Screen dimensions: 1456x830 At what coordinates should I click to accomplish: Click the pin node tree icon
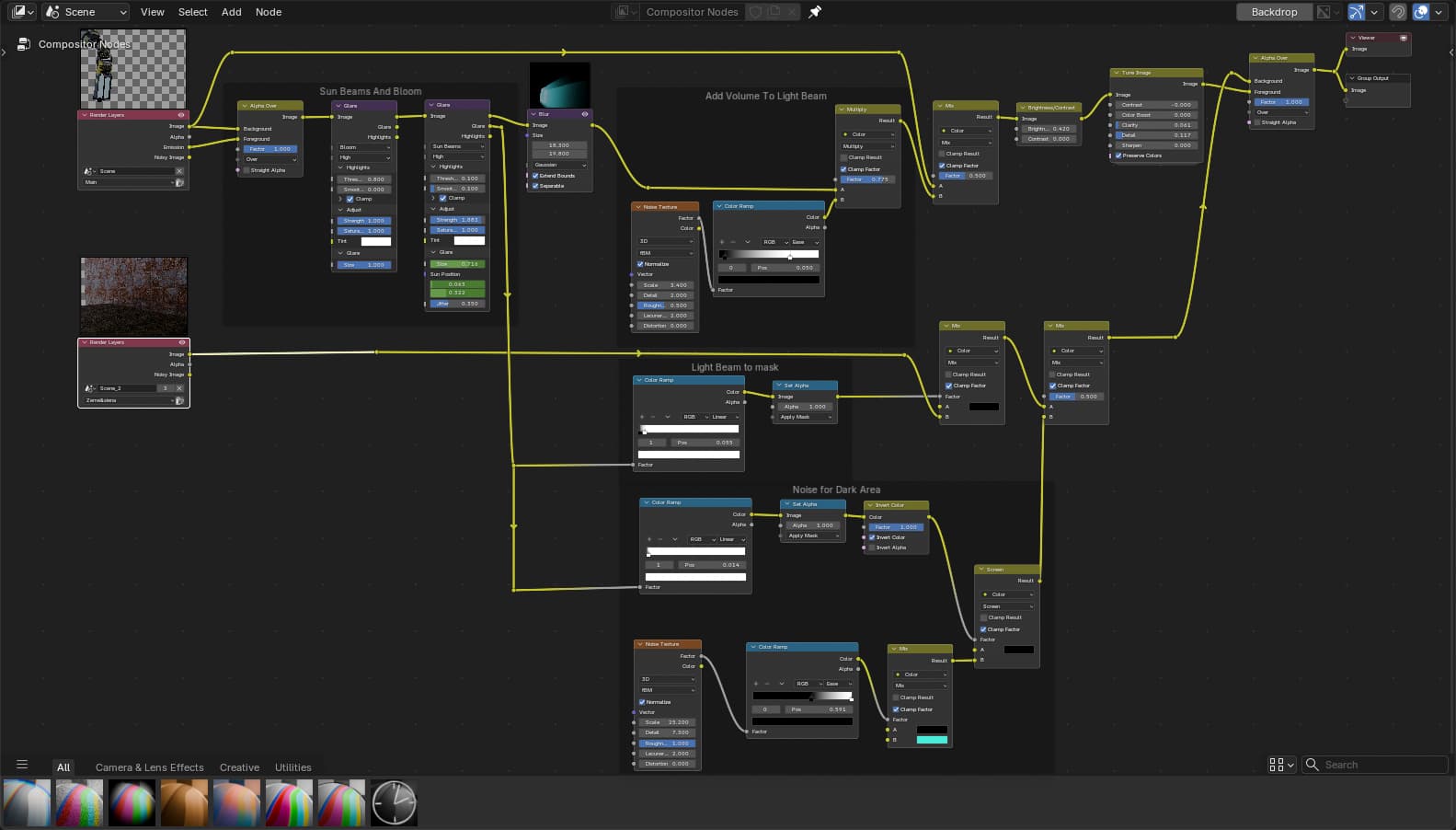[x=814, y=12]
